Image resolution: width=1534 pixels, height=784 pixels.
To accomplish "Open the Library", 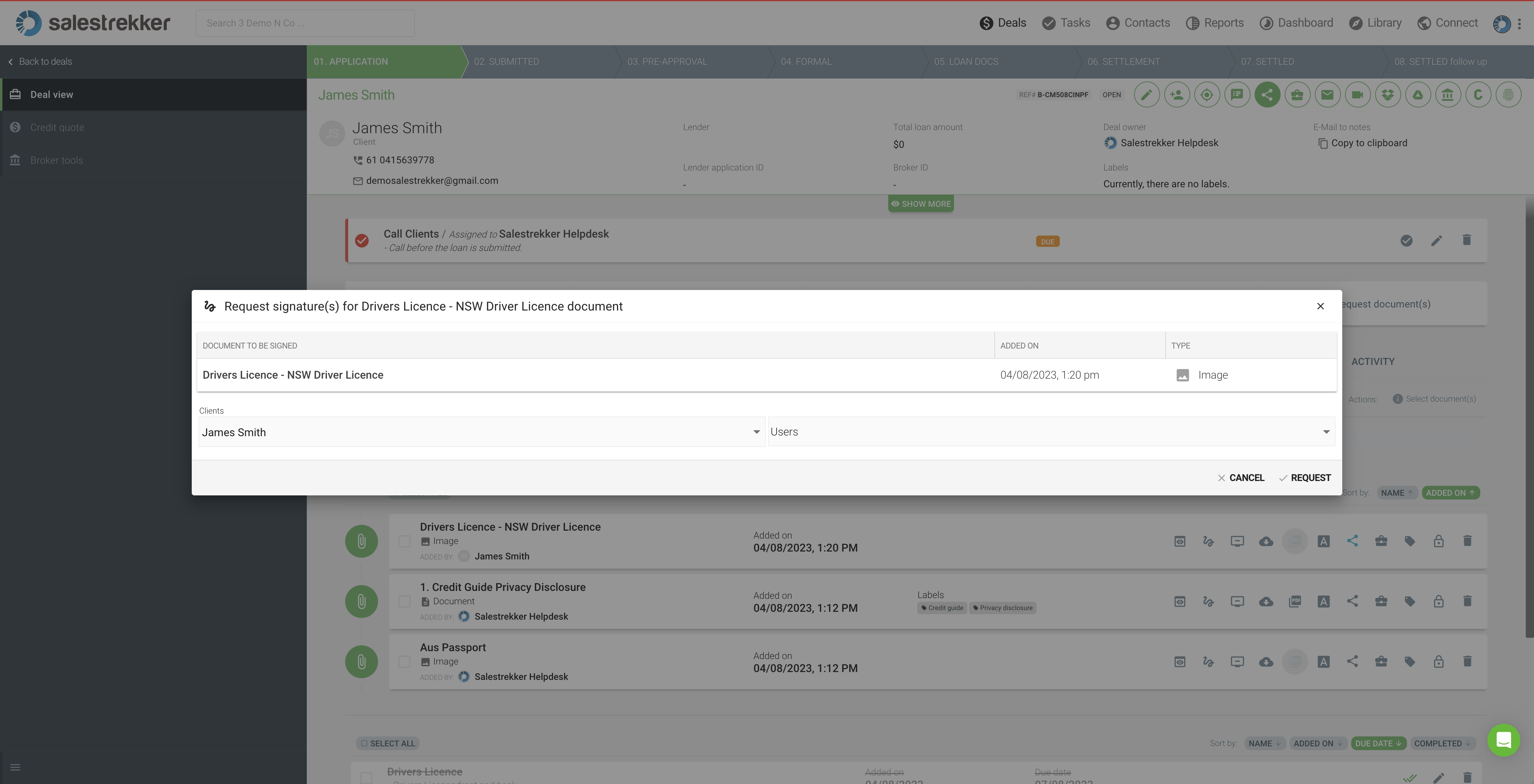I will click(x=1375, y=23).
